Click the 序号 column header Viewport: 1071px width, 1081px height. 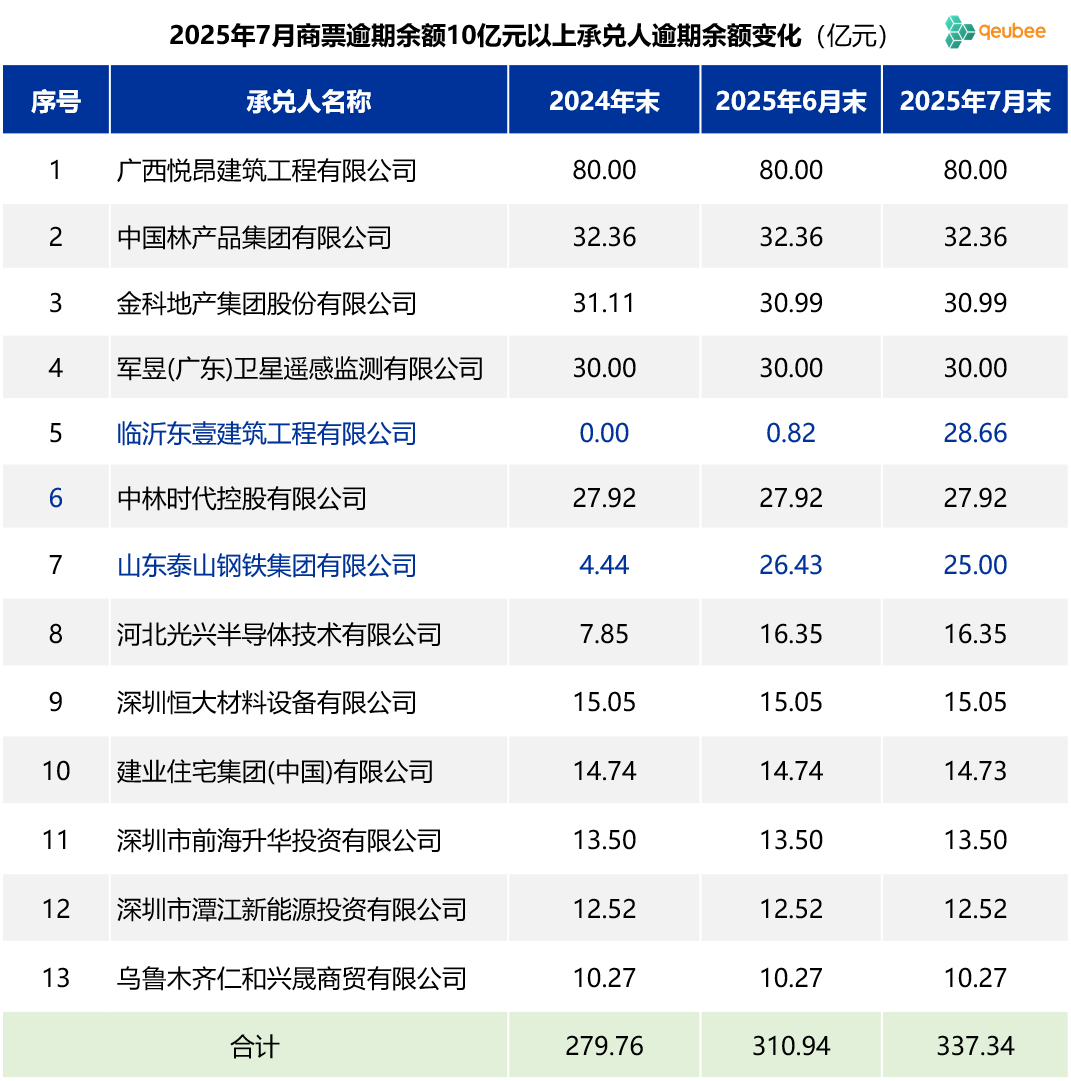(x=56, y=100)
